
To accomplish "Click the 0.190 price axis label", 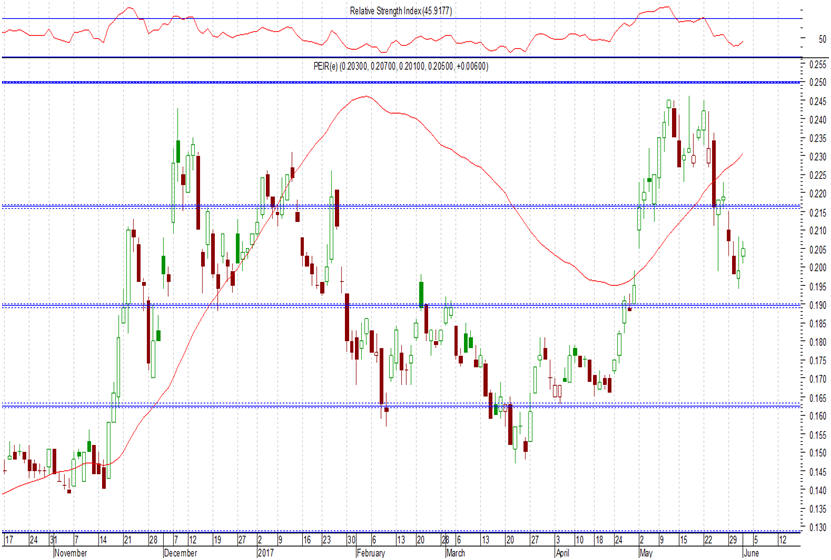I will (x=818, y=305).
